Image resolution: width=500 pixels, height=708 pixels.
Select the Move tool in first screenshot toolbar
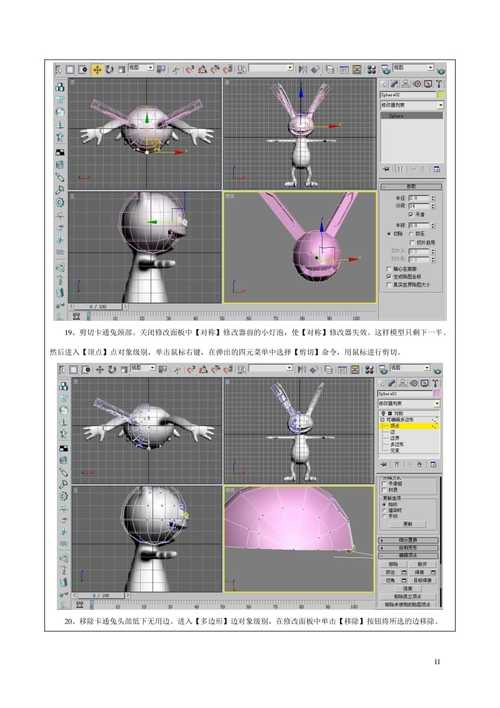(97, 69)
